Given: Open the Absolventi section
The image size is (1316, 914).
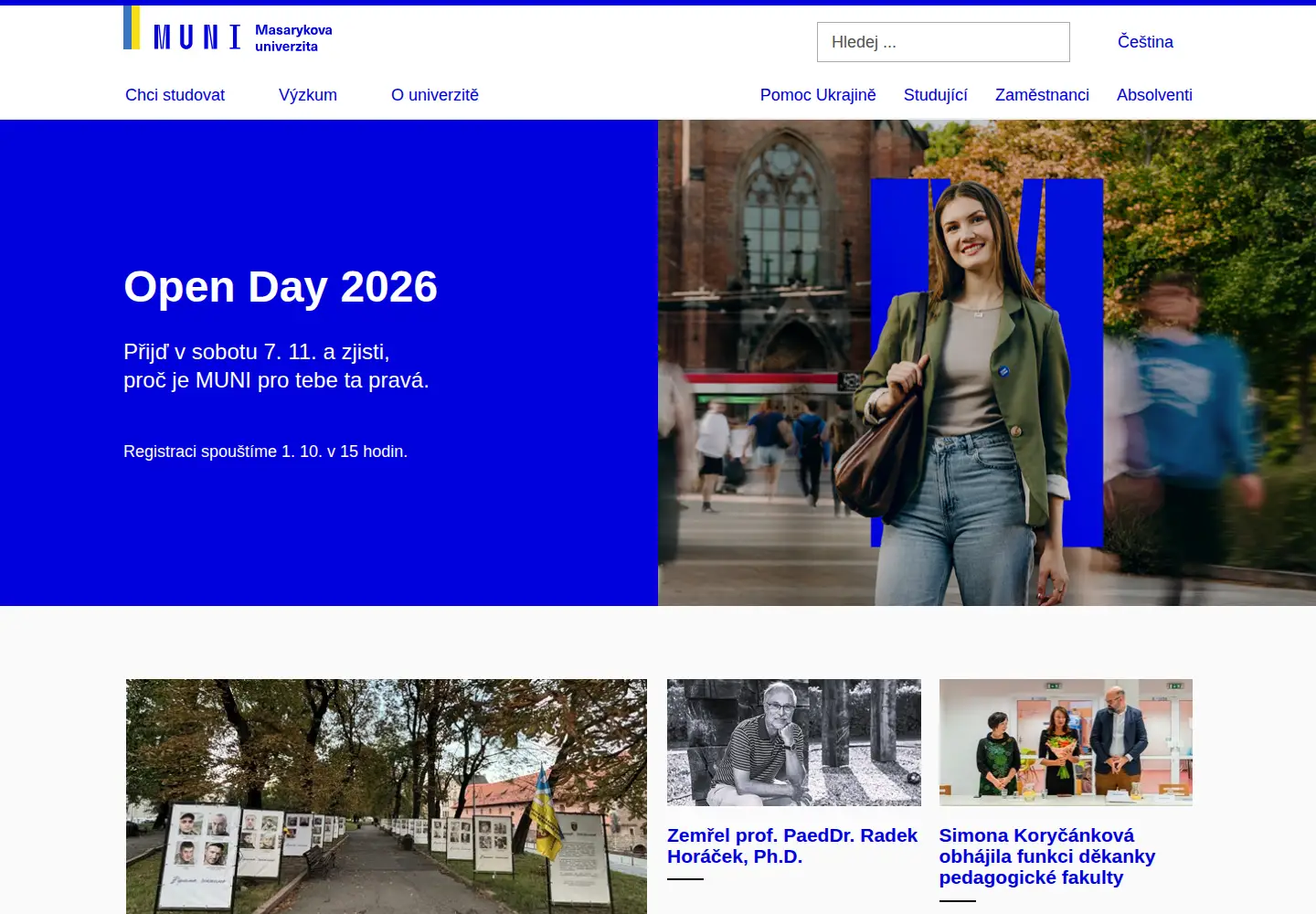Looking at the screenshot, I should (x=1154, y=95).
